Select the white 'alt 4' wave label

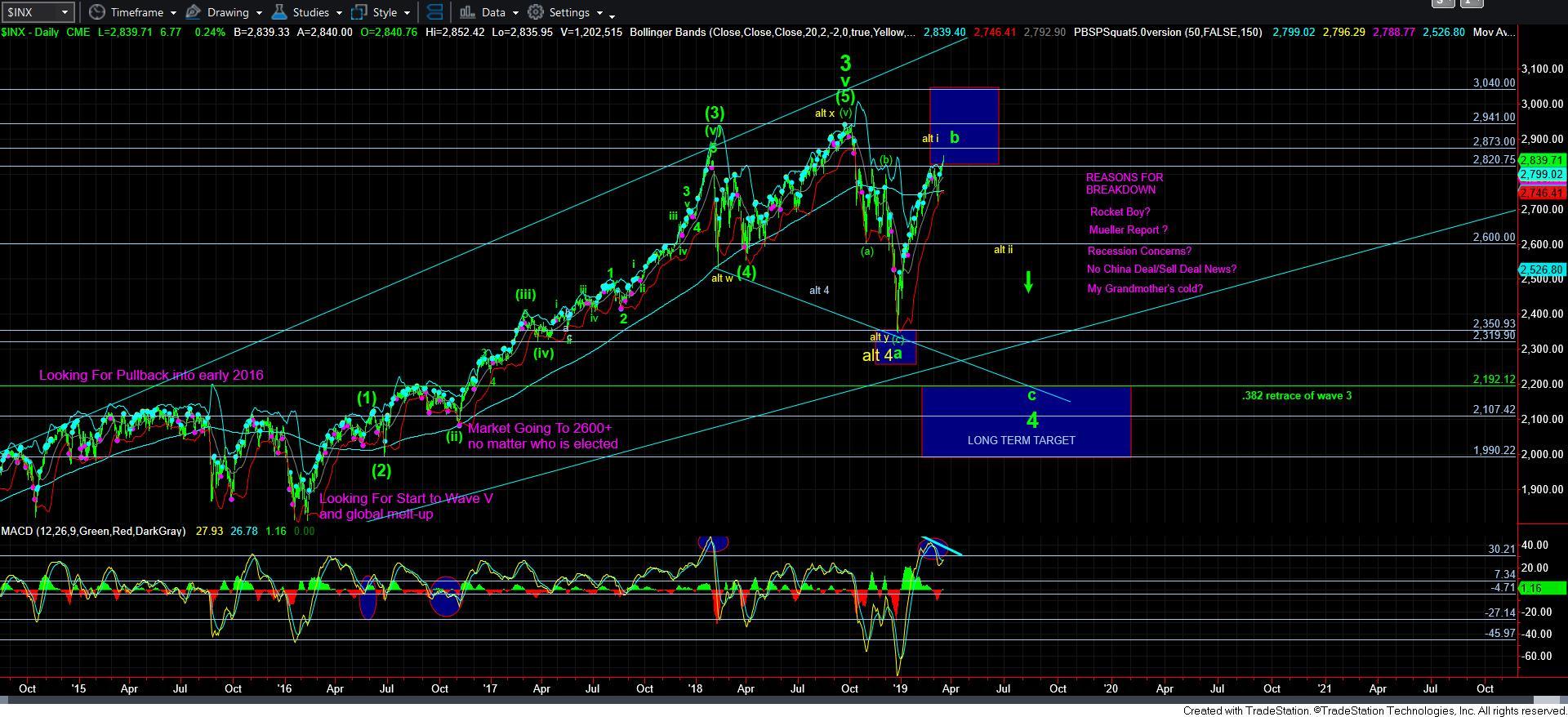[x=819, y=290]
